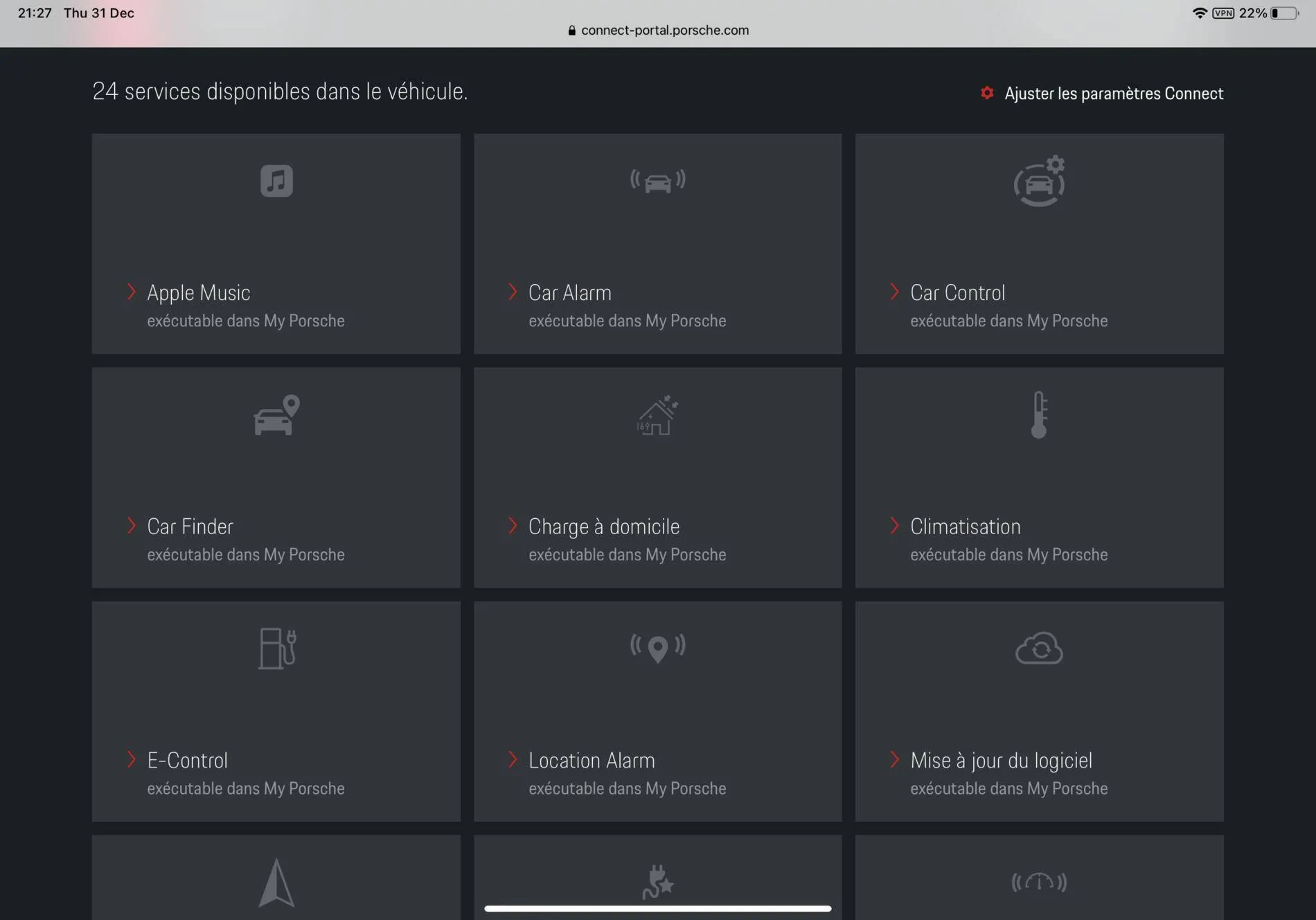Screen dimensions: 1316x920
Task: Open the Car Finder service title
Action: (x=190, y=527)
